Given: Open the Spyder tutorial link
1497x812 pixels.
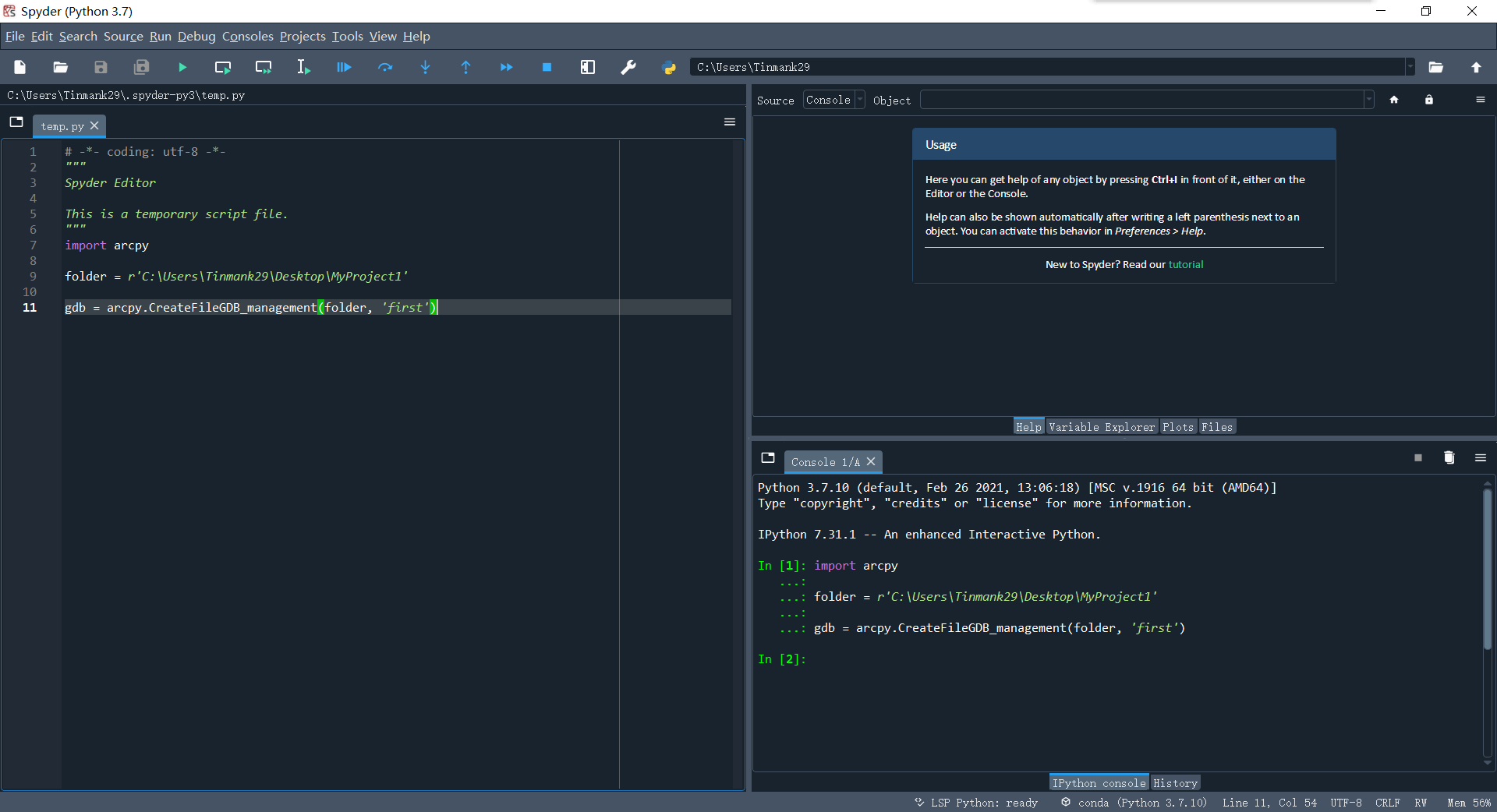Looking at the screenshot, I should 1186,264.
